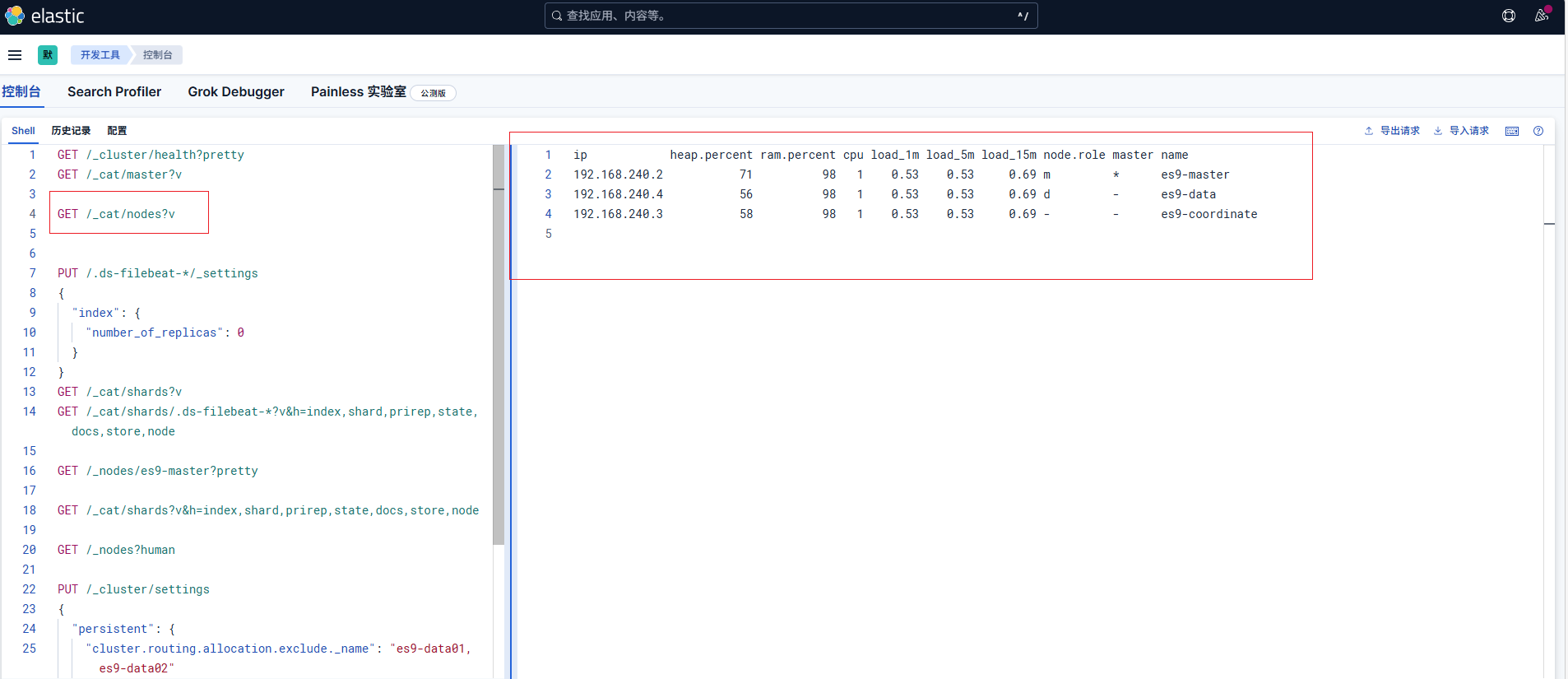Select the Shell sub-tab
The image size is (1568, 679).
(x=23, y=131)
